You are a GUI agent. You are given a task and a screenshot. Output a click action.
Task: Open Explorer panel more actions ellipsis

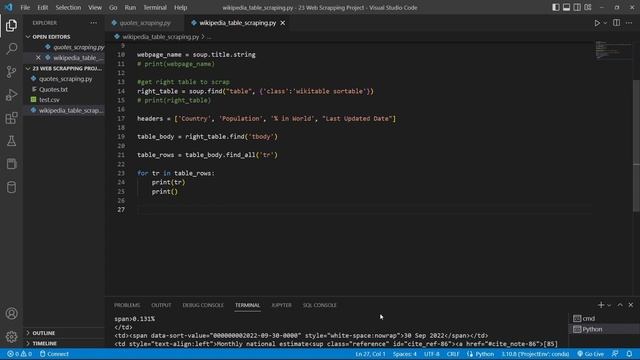point(93,23)
